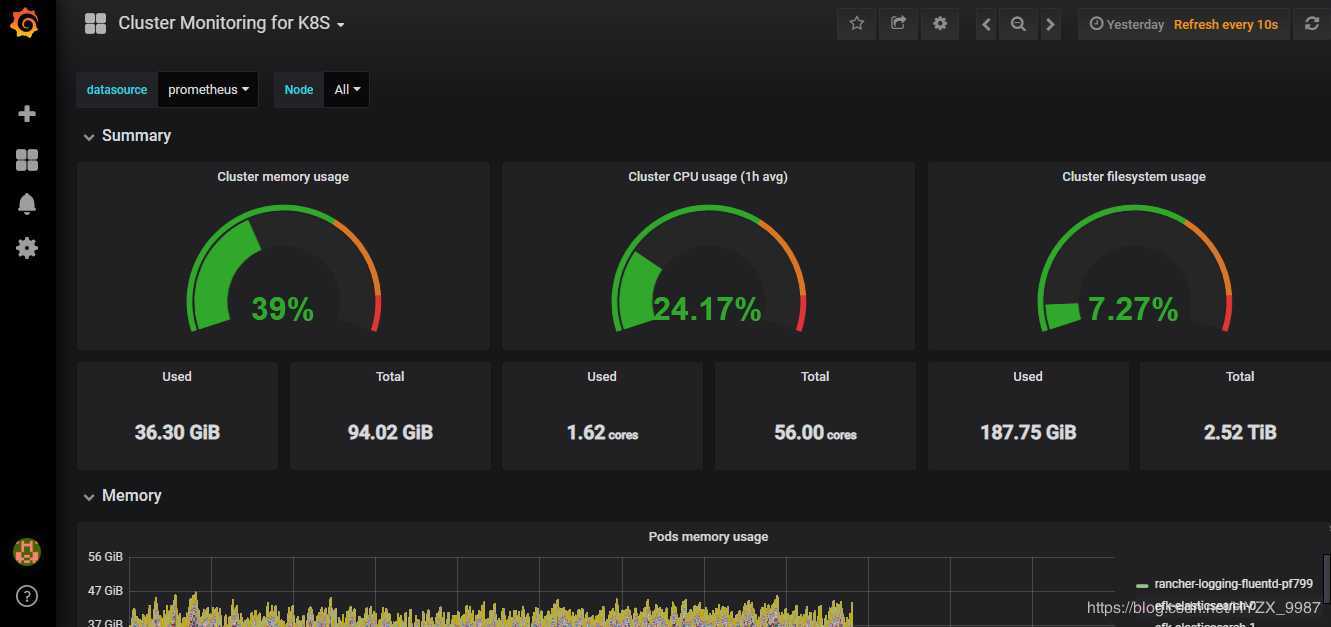
Task: Open Pods memory usage panel title menu
Action: 708,537
